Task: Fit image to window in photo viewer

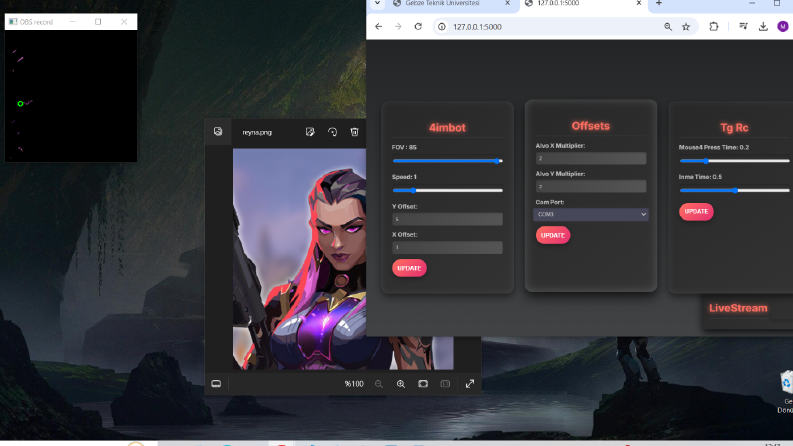Action: pos(423,384)
